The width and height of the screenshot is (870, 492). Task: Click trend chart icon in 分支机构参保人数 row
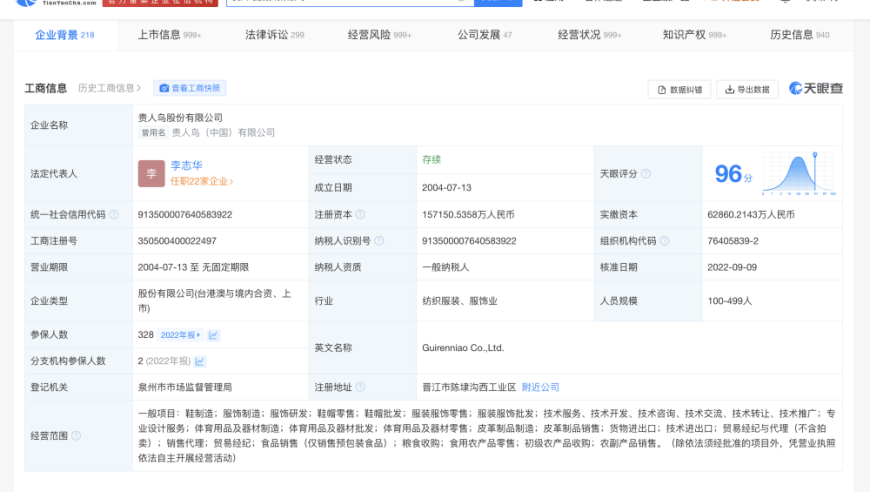pos(200,361)
